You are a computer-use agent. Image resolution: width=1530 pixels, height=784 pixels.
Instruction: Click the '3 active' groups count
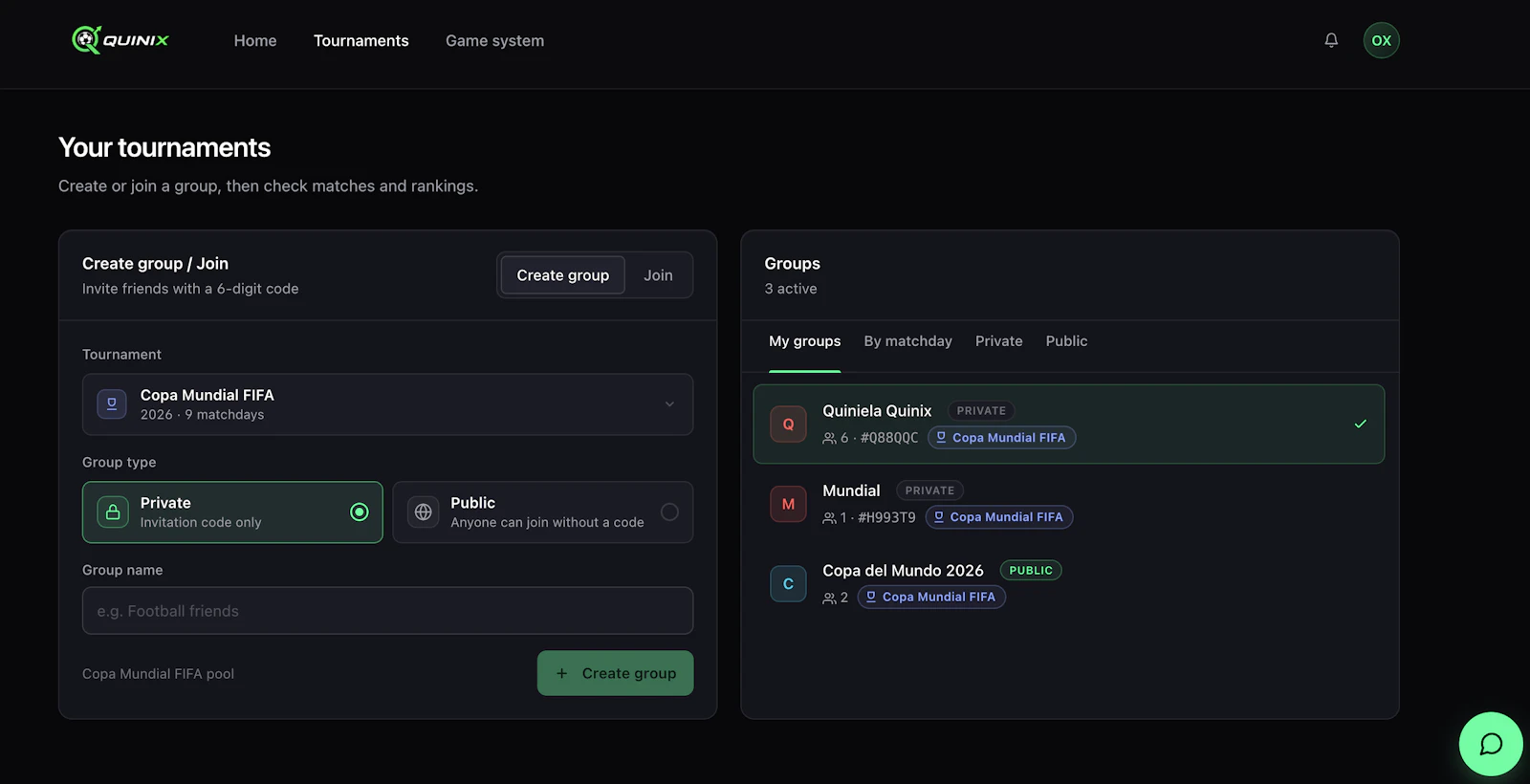pos(791,289)
